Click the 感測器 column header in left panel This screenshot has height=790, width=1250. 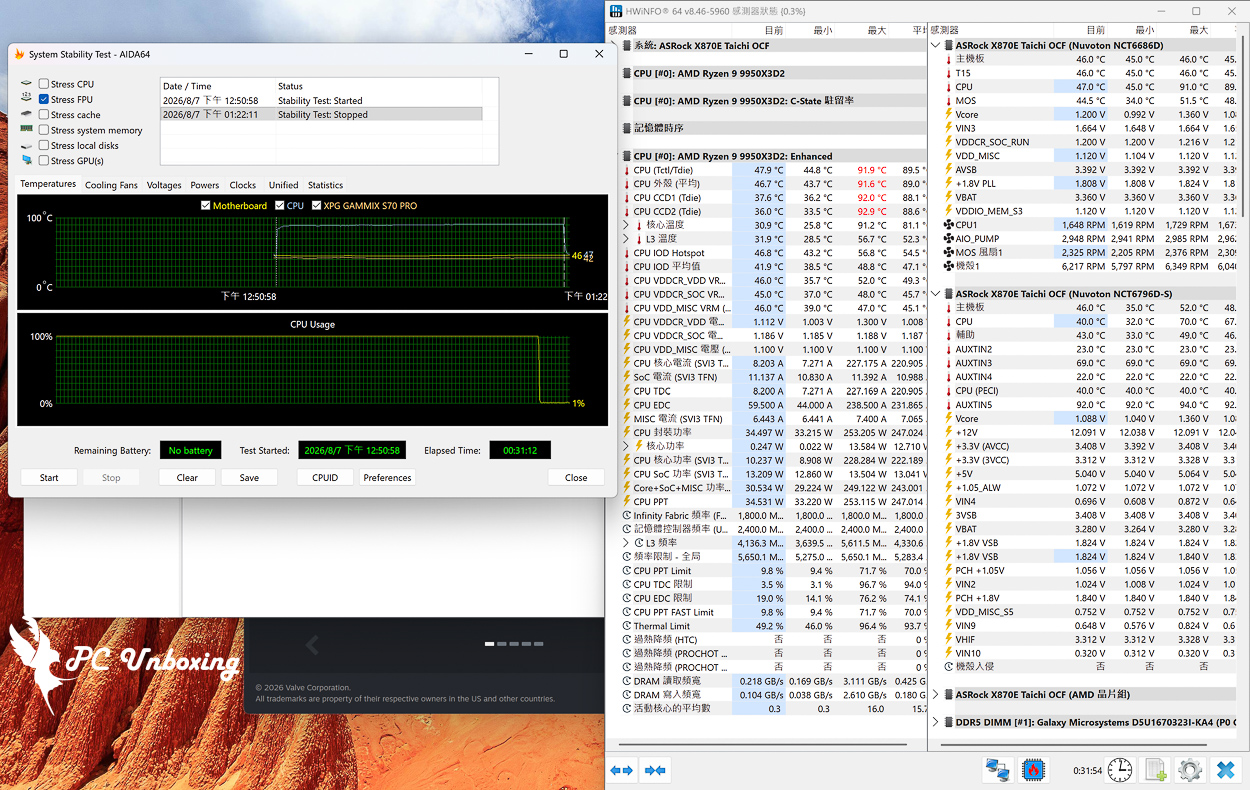pyautogui.click(x=669, y=30)
